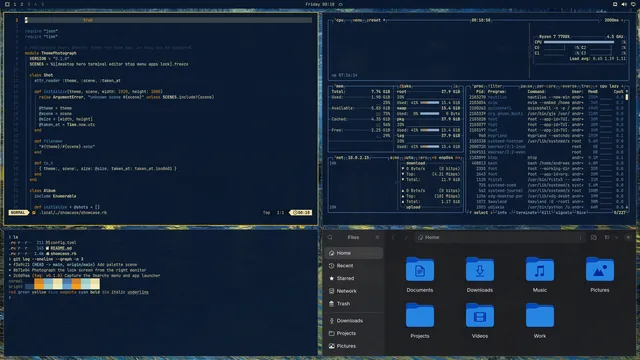Click the leftmost system tray icon

[615, 4]
